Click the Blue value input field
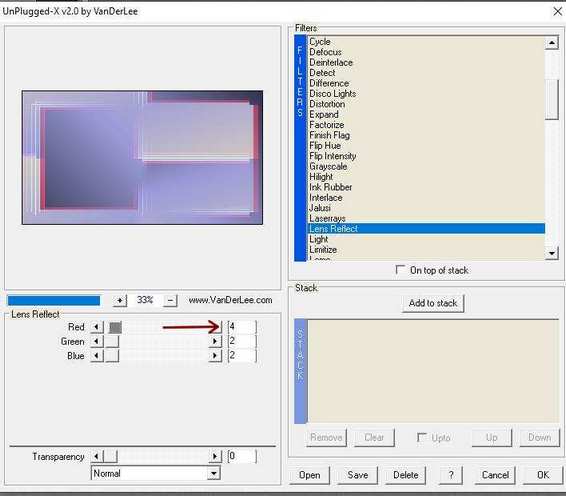 242,356
